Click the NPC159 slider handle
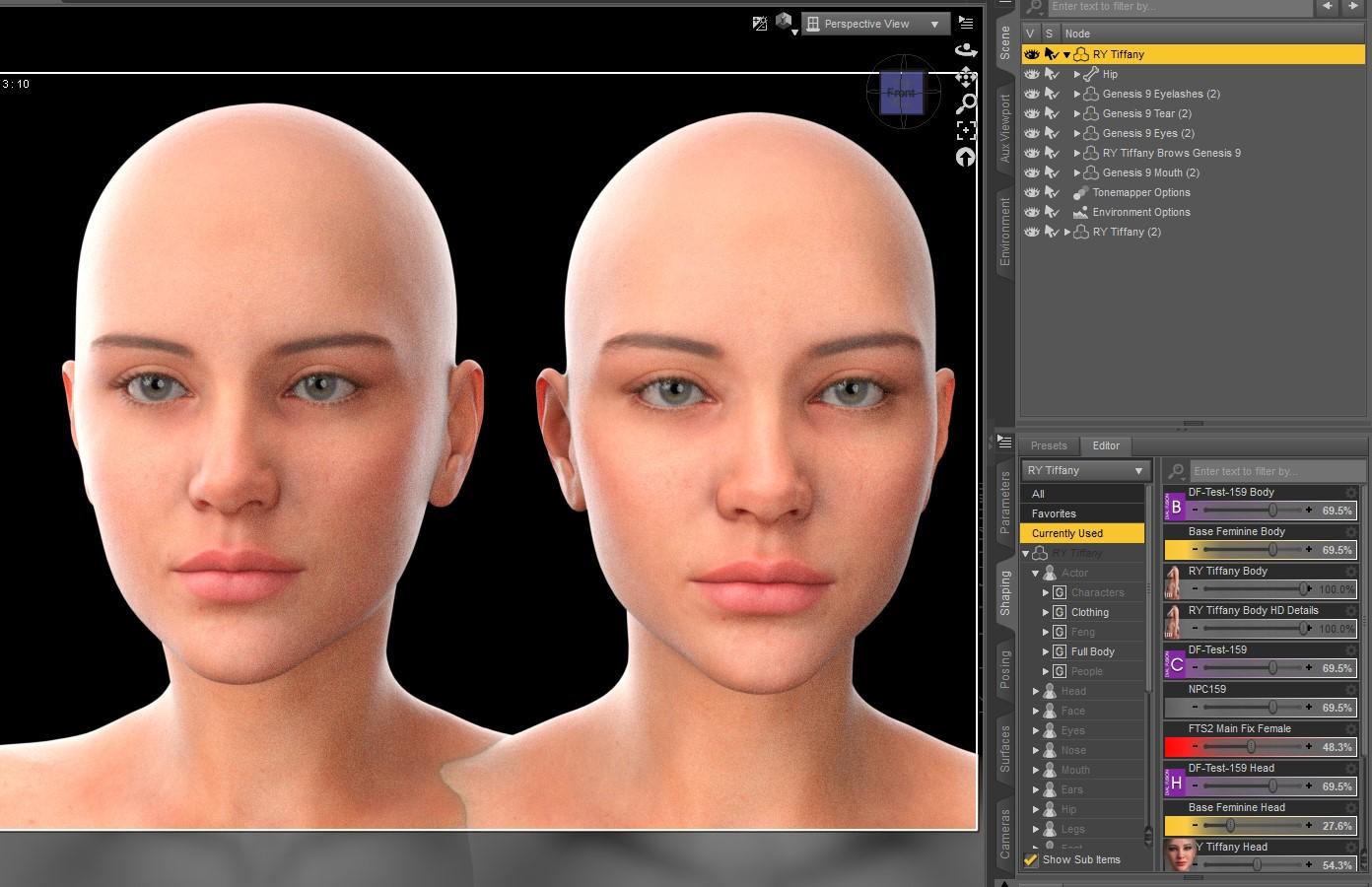The image size is (1372, 887). coord(1272,708)
